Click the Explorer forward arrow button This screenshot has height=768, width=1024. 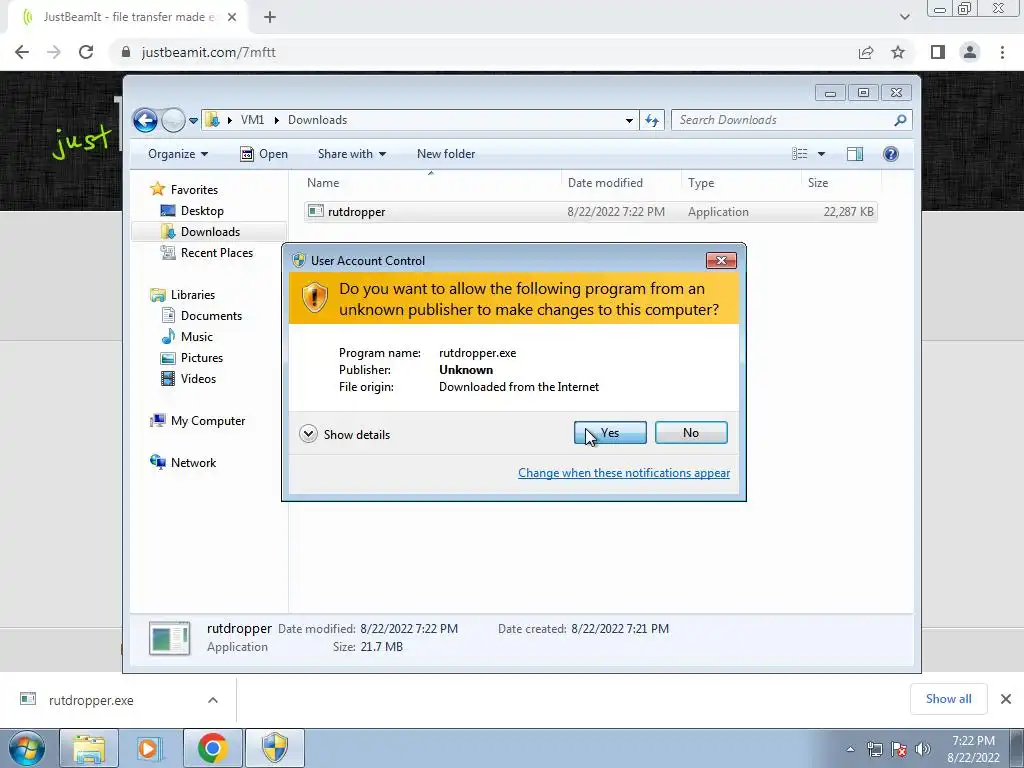pos(173,120)
